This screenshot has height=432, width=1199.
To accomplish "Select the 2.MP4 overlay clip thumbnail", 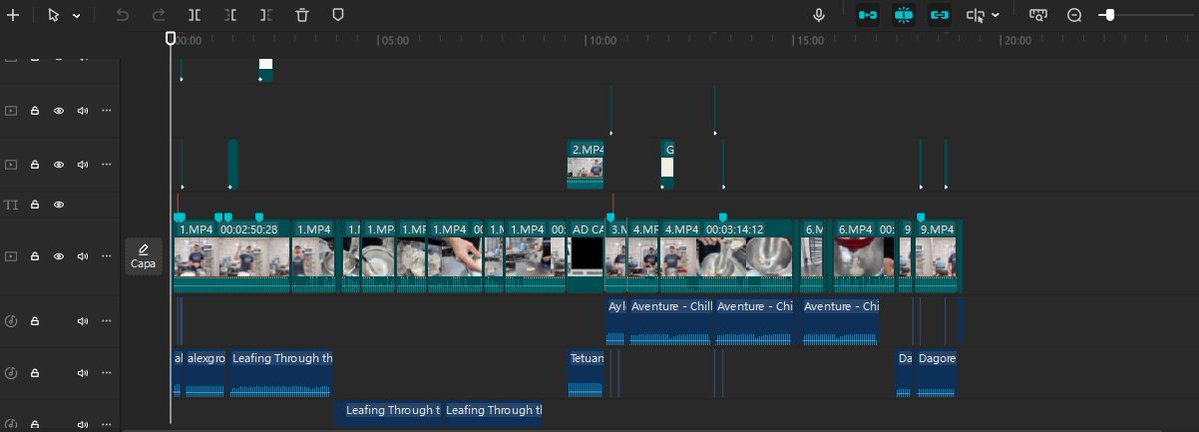I will (x=585, y=164).
